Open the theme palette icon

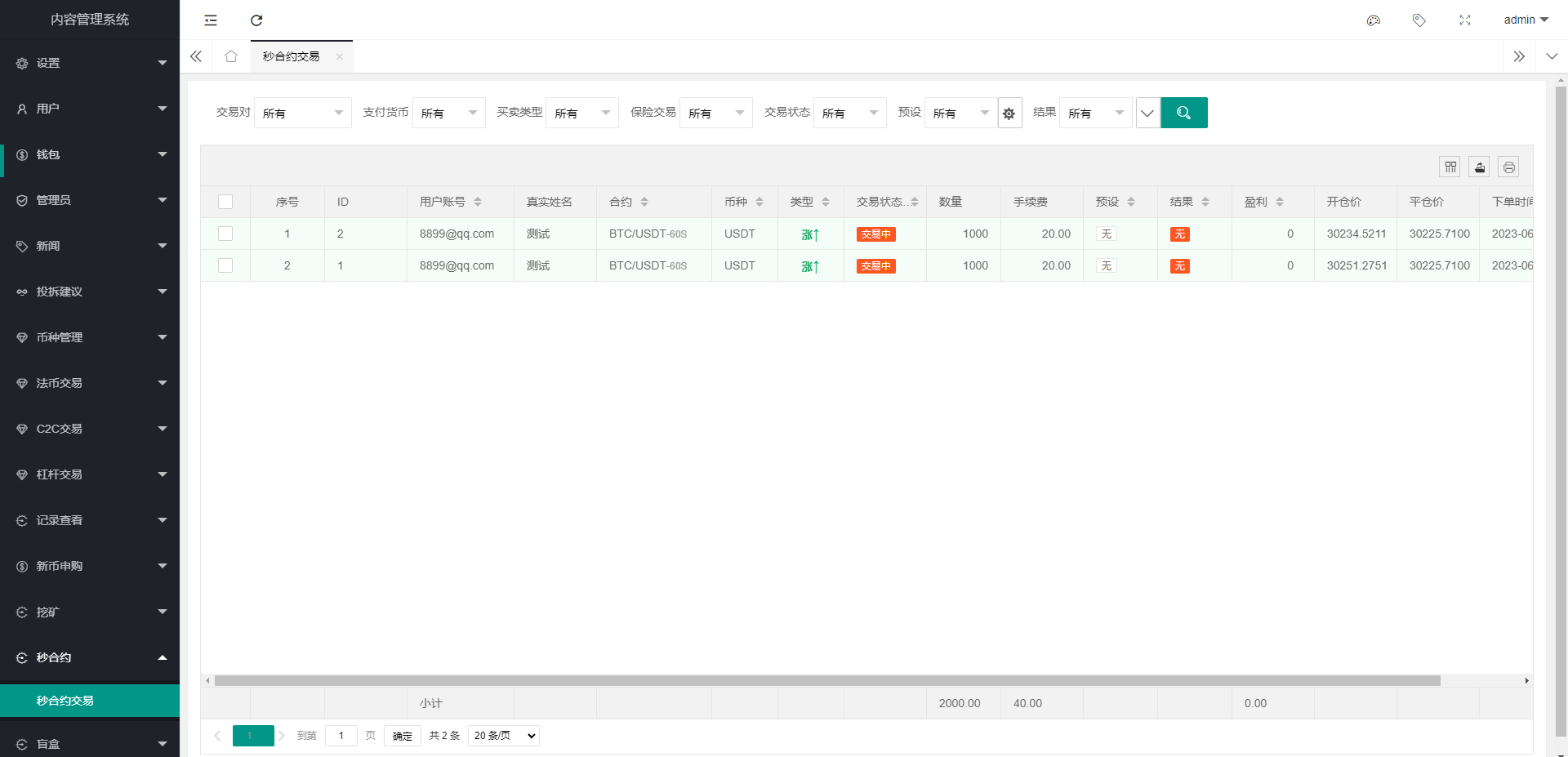click(x=1374, y=20)
